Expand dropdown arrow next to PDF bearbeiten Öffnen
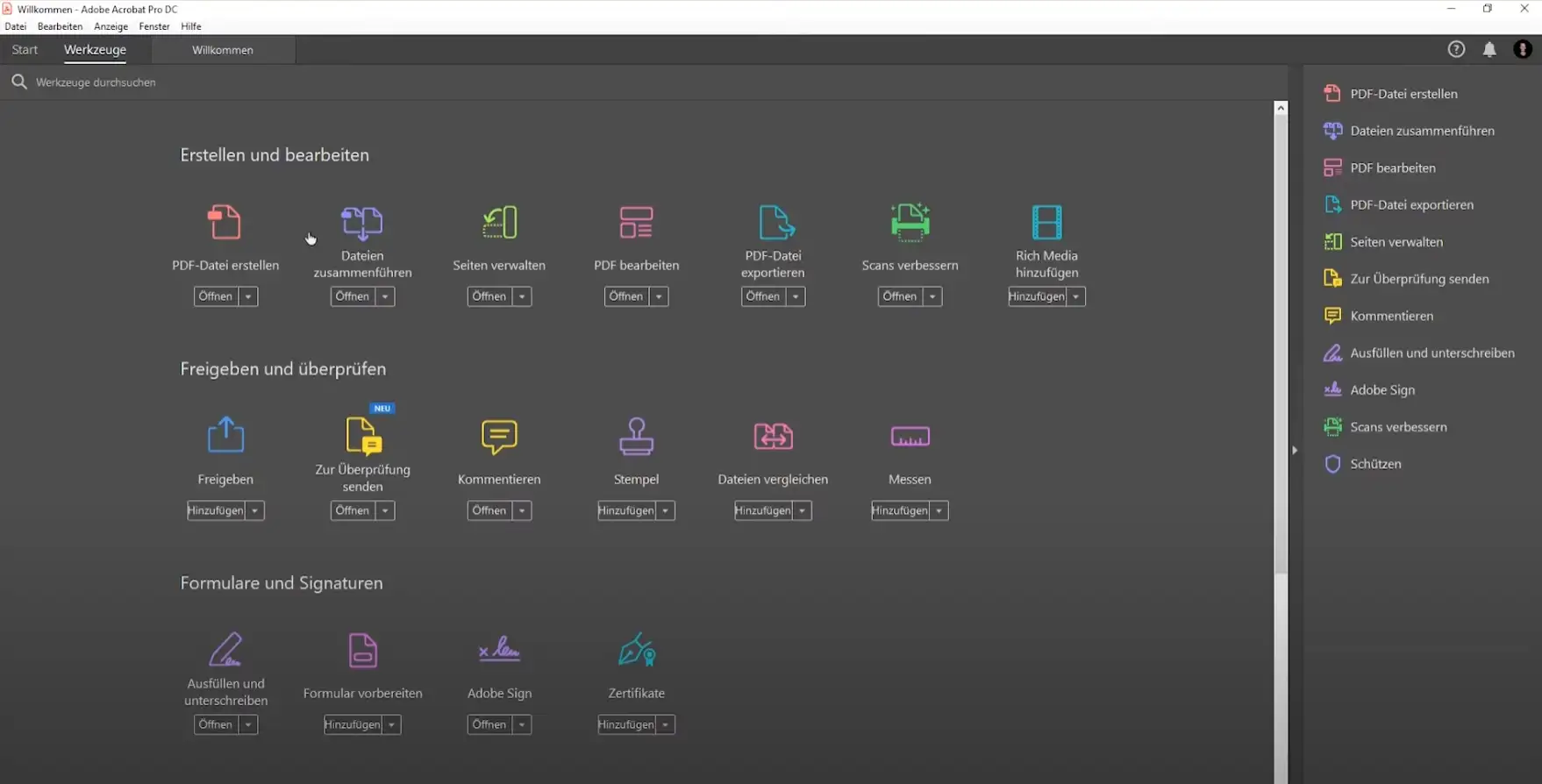This screenshot has width=1542, height=784. point(659,297)
